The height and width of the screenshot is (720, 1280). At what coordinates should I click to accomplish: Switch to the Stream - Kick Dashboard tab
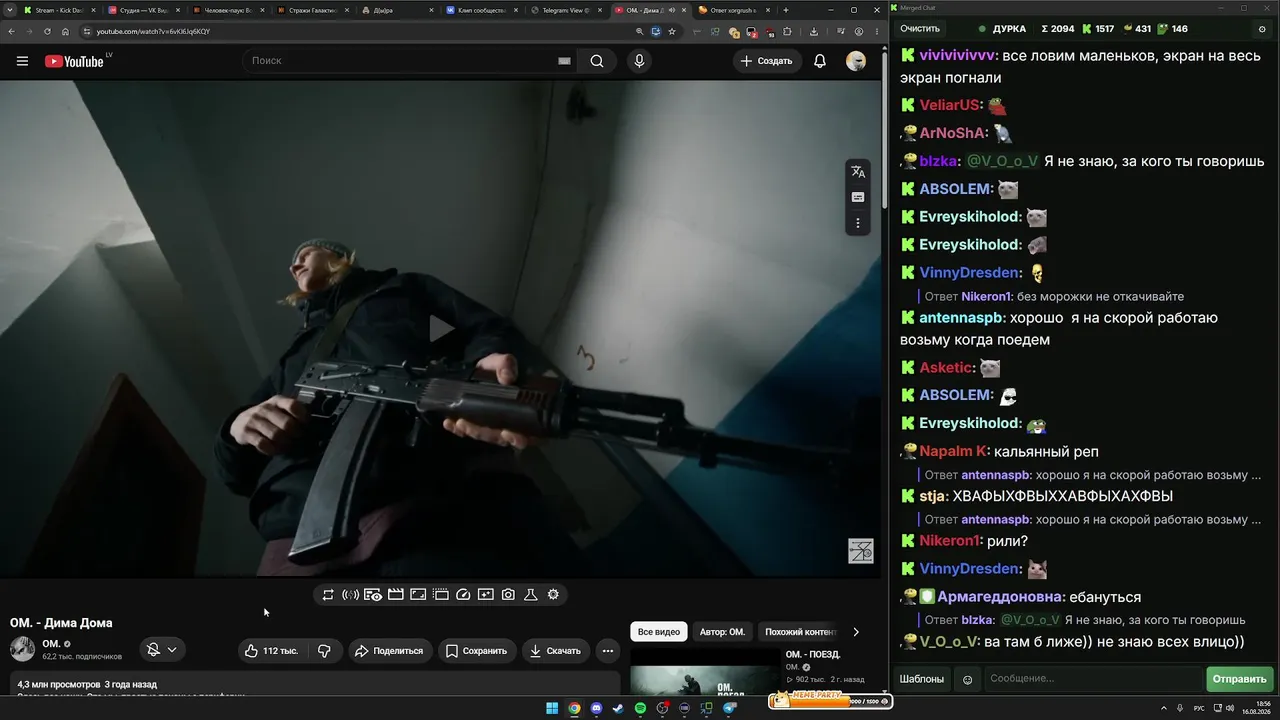59,10
